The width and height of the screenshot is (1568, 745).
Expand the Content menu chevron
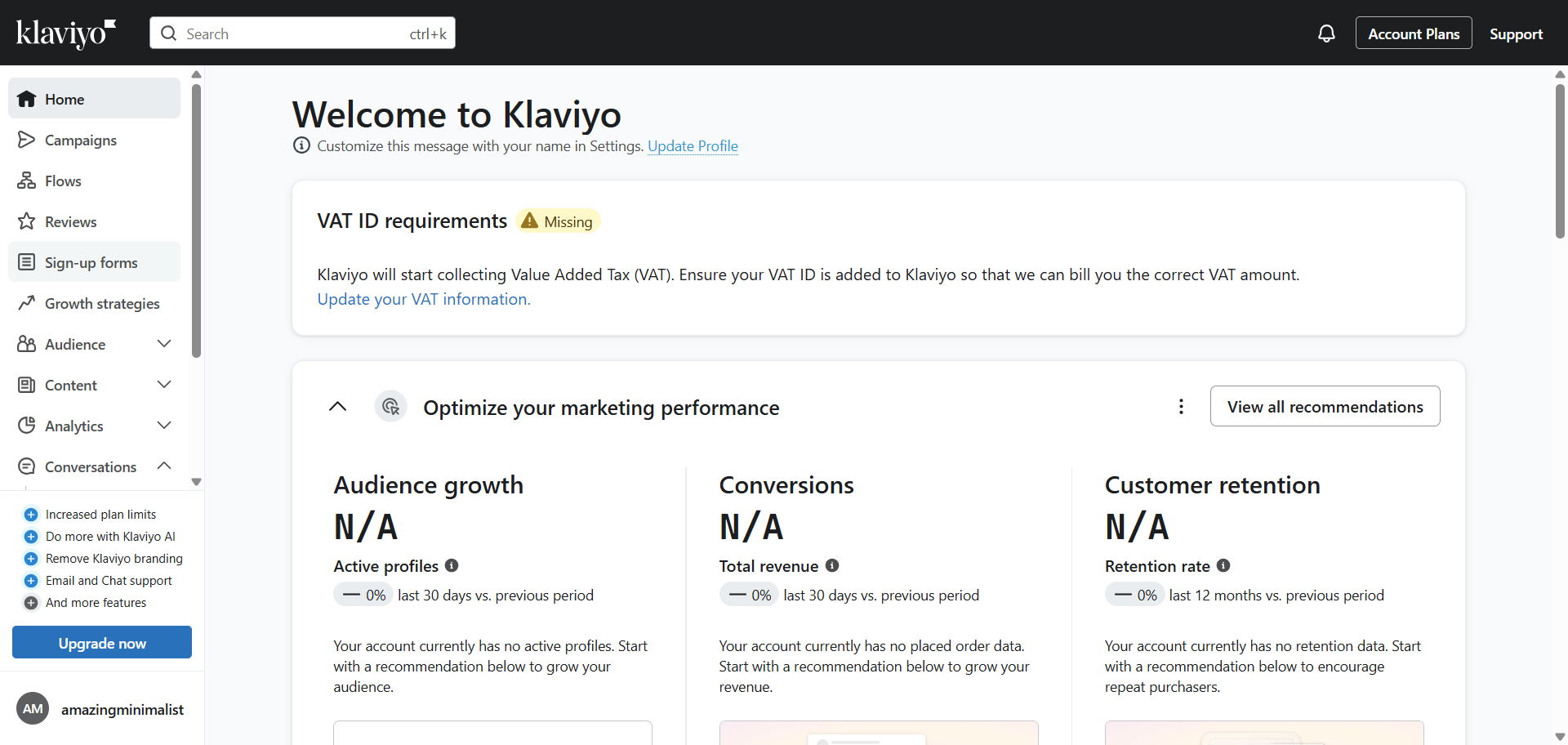click(164, 385)
